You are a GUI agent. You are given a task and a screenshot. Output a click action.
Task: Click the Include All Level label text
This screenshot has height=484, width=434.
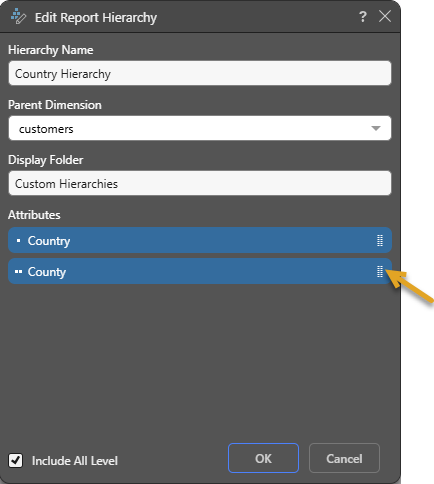75,461
